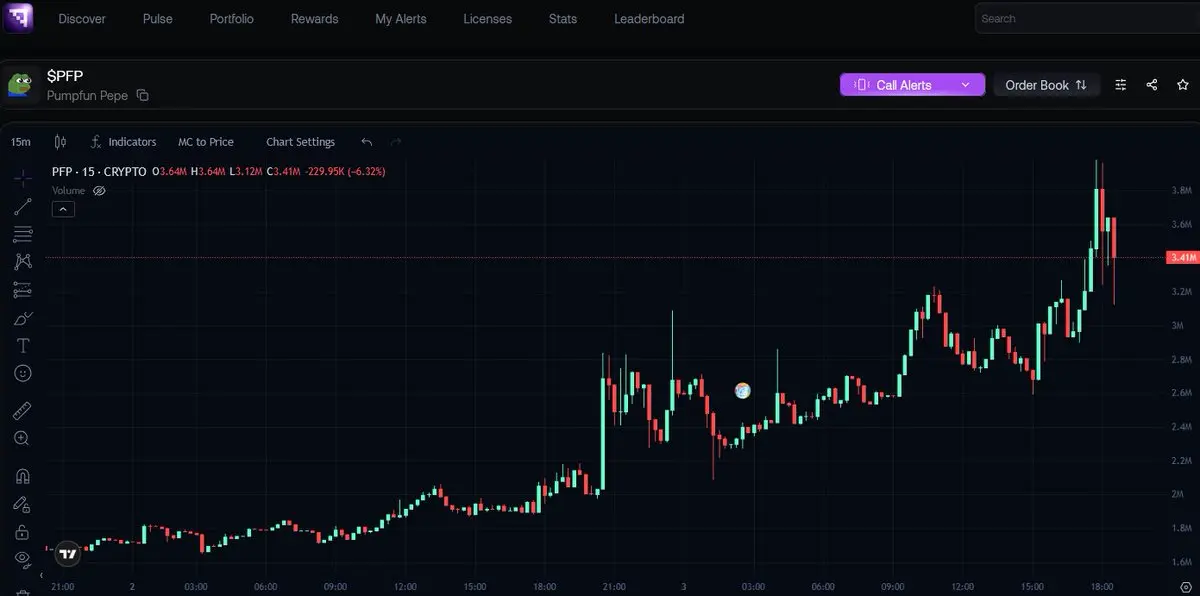The image size is (1200, 596).
Task: Select the brush drawing tool
Action: pyautogui.click(x=23, y=318)
